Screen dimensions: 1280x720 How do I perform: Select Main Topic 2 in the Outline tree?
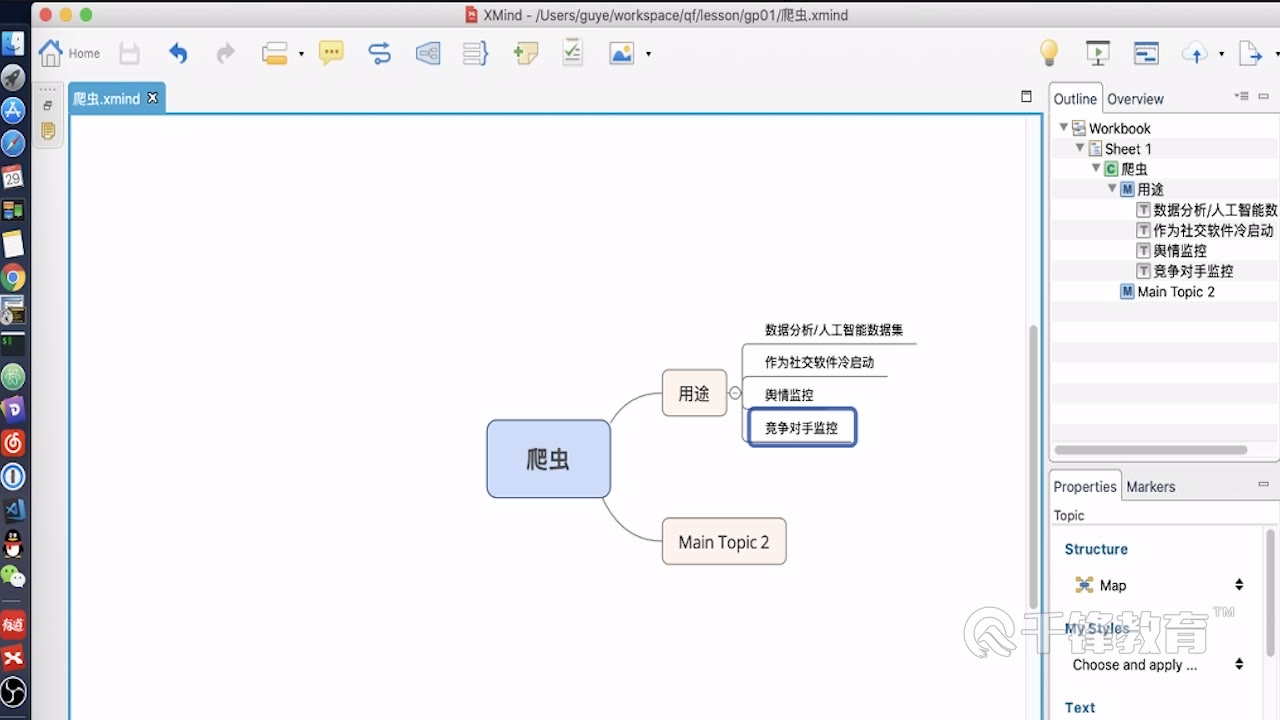point(1175,292)
